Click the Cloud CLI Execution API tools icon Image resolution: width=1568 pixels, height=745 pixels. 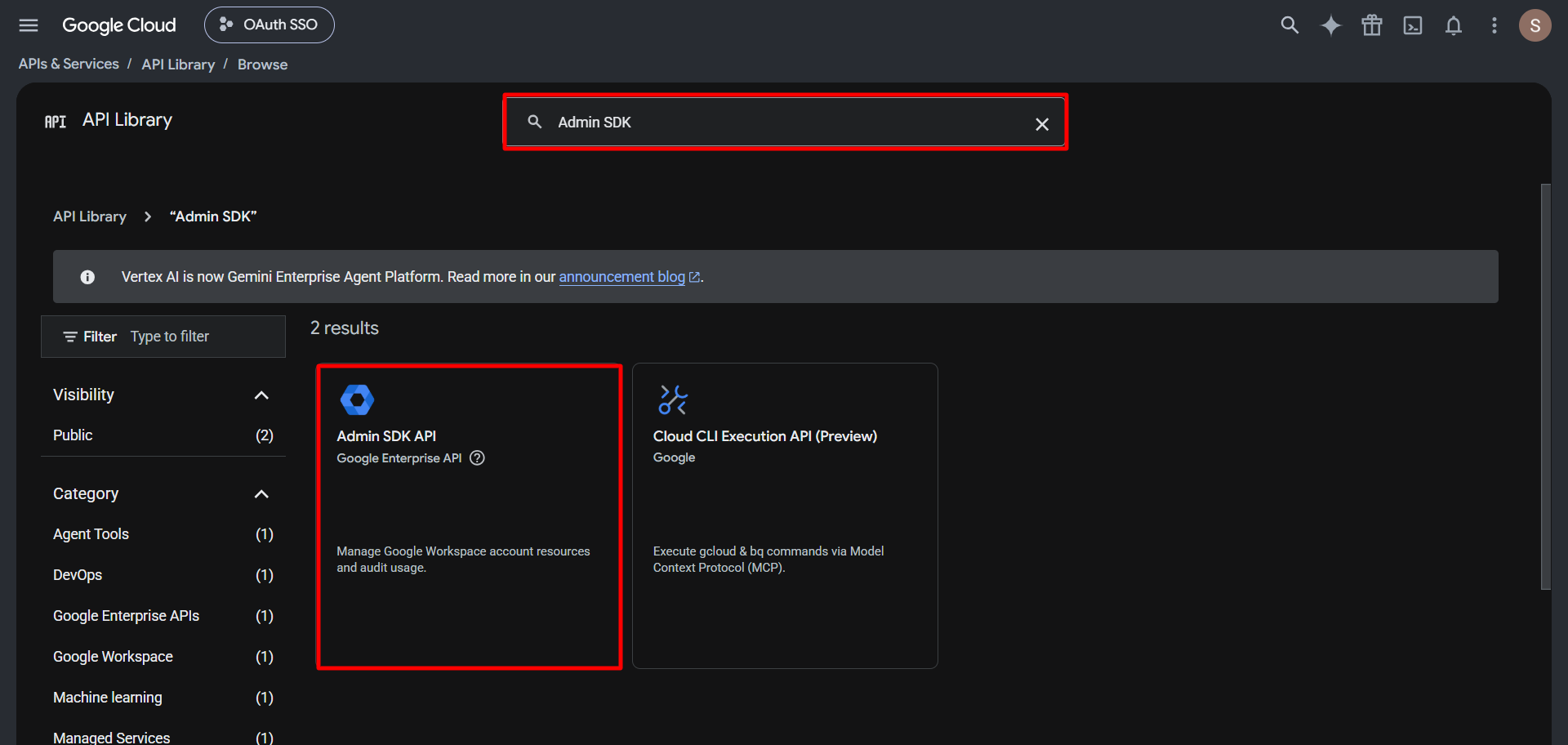(673, 399)
